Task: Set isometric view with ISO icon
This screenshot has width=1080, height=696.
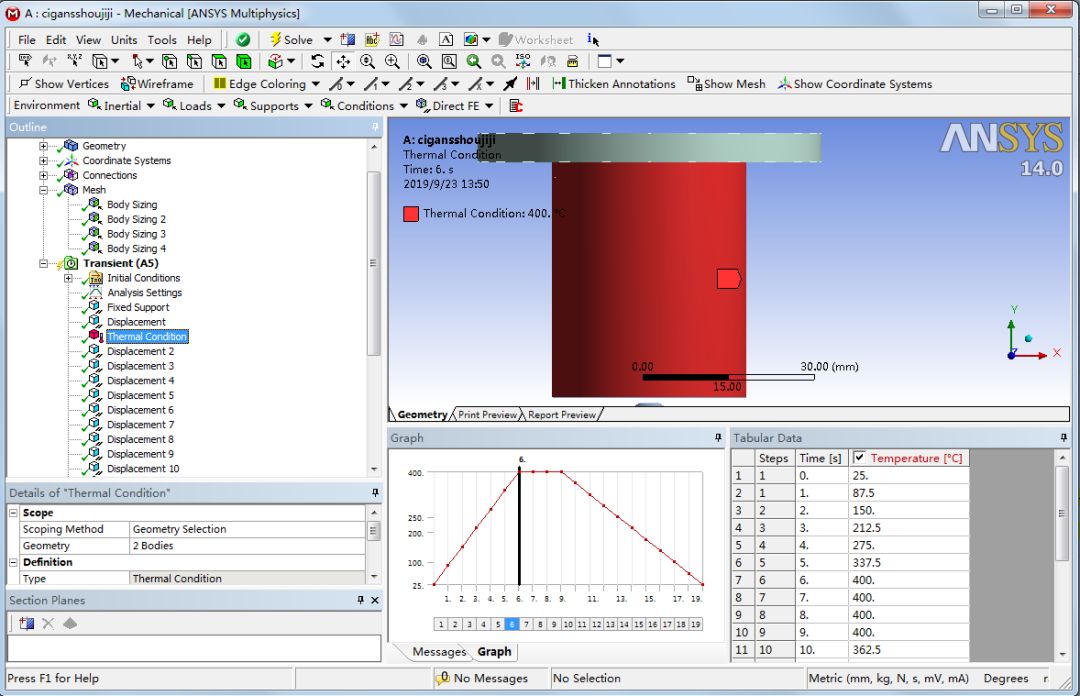Action: pyautogui.click(x=523, y=61)
